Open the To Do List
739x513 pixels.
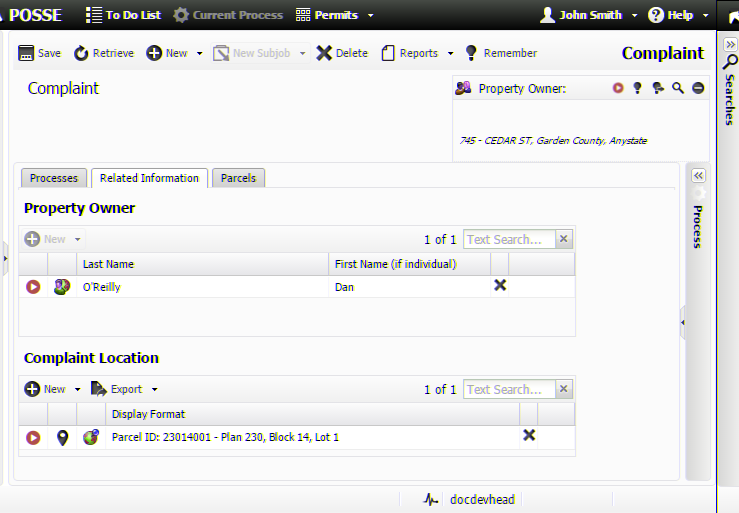pyautogui.click(x=123, y=15)
